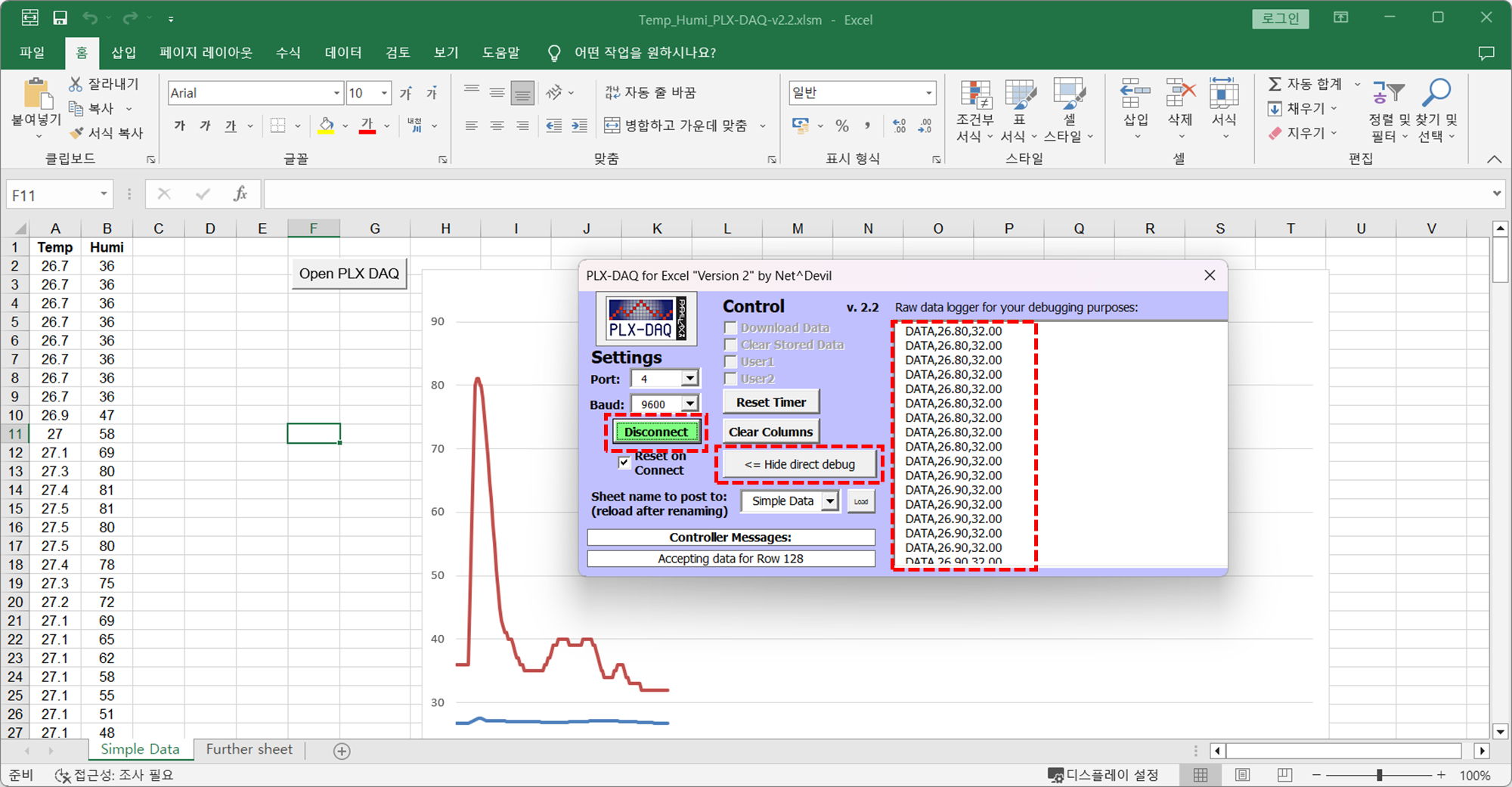Expand the formula bar
This screenshot has width=1512, height=787.
[x=1496, y=194]
